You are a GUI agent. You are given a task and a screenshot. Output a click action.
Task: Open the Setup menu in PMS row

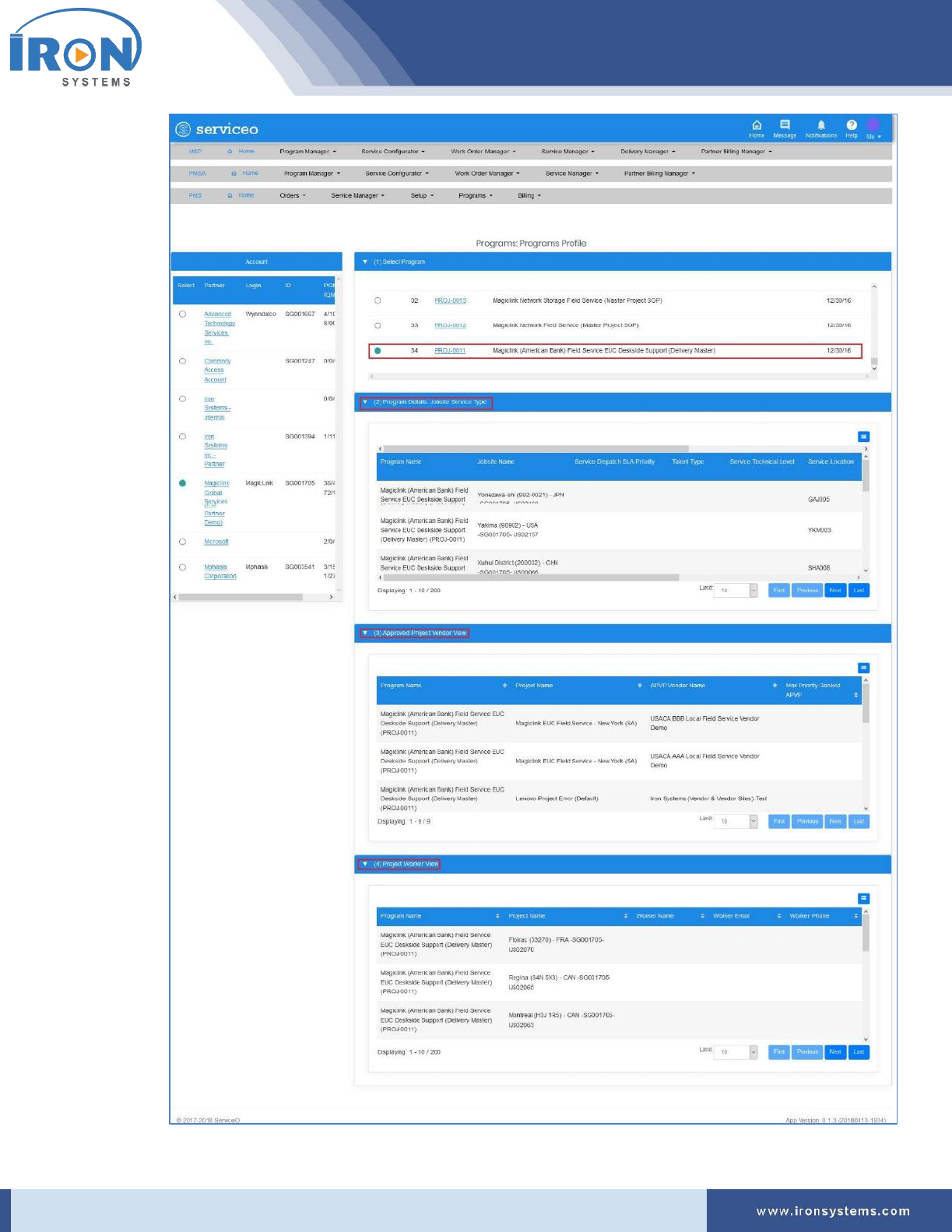coord(422,195)
